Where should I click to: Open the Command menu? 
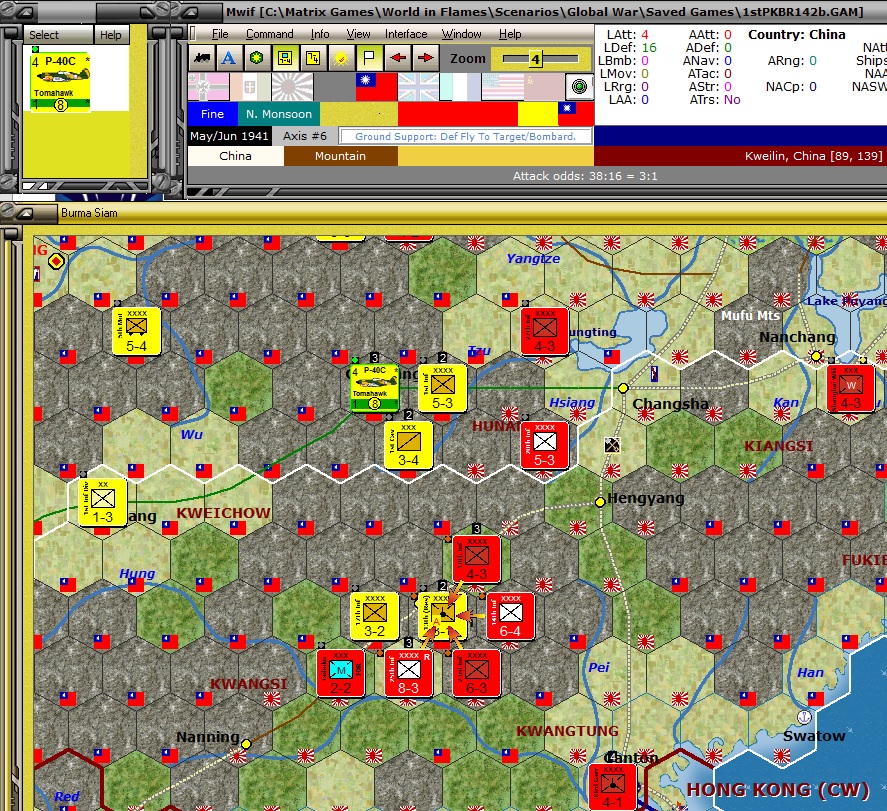[269, 34]
